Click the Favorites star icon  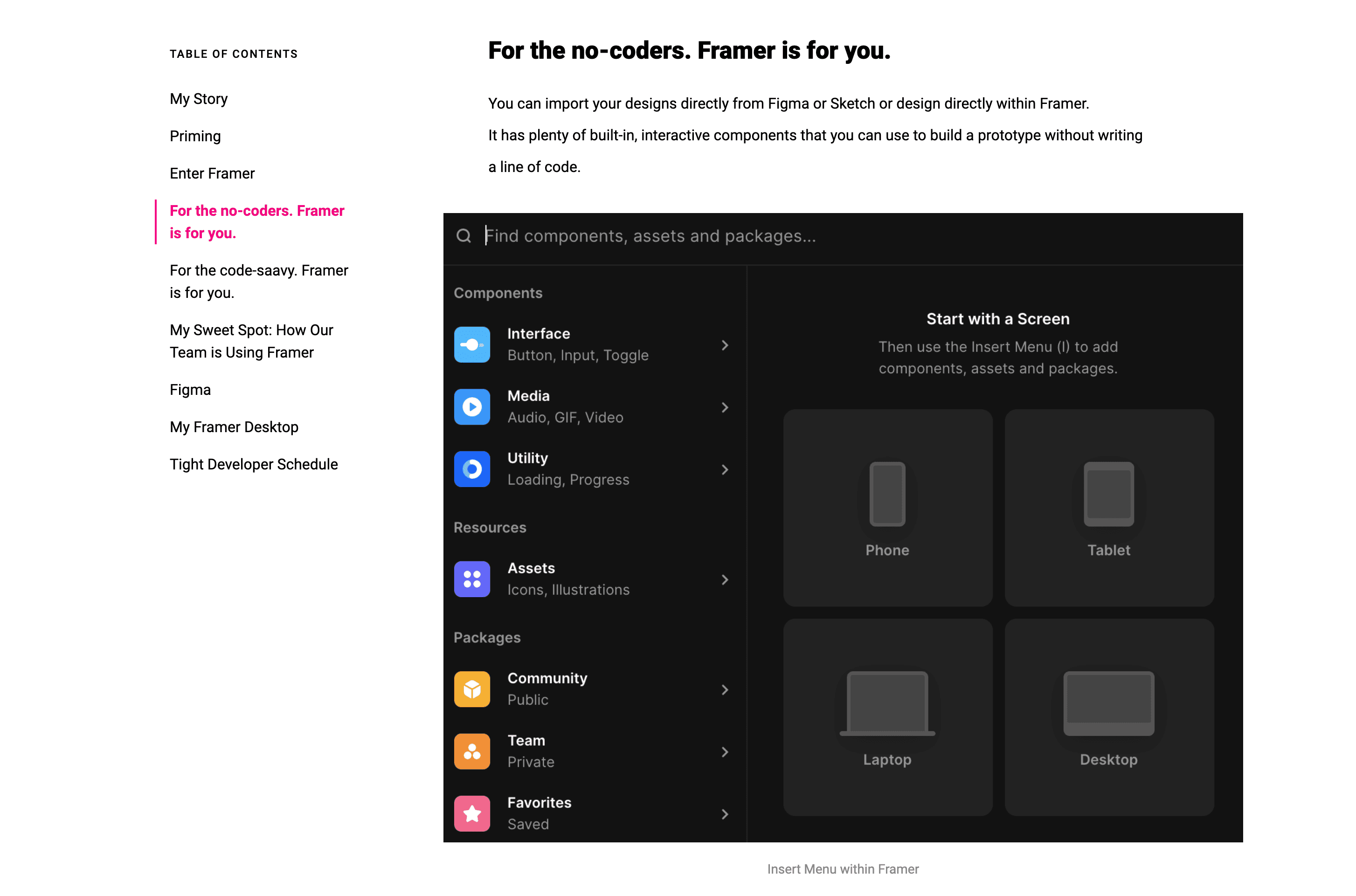[x=471, y=813]
